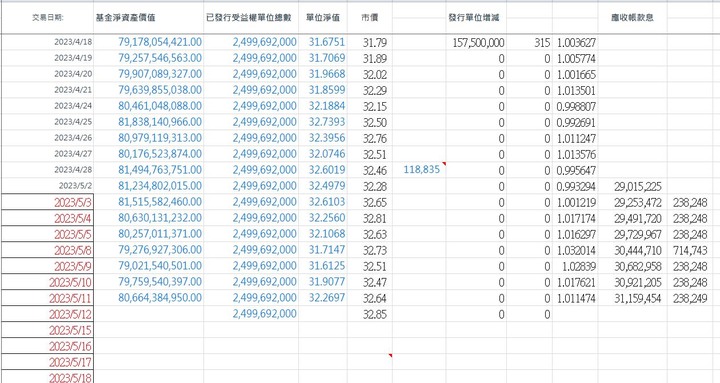
Task: Select the increment cell 238,249
Action: [690, 299]
